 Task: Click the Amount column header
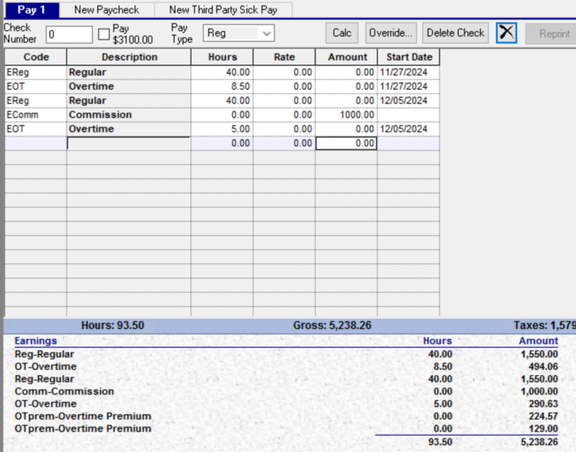pyautogui.click(x=346, y=57)
